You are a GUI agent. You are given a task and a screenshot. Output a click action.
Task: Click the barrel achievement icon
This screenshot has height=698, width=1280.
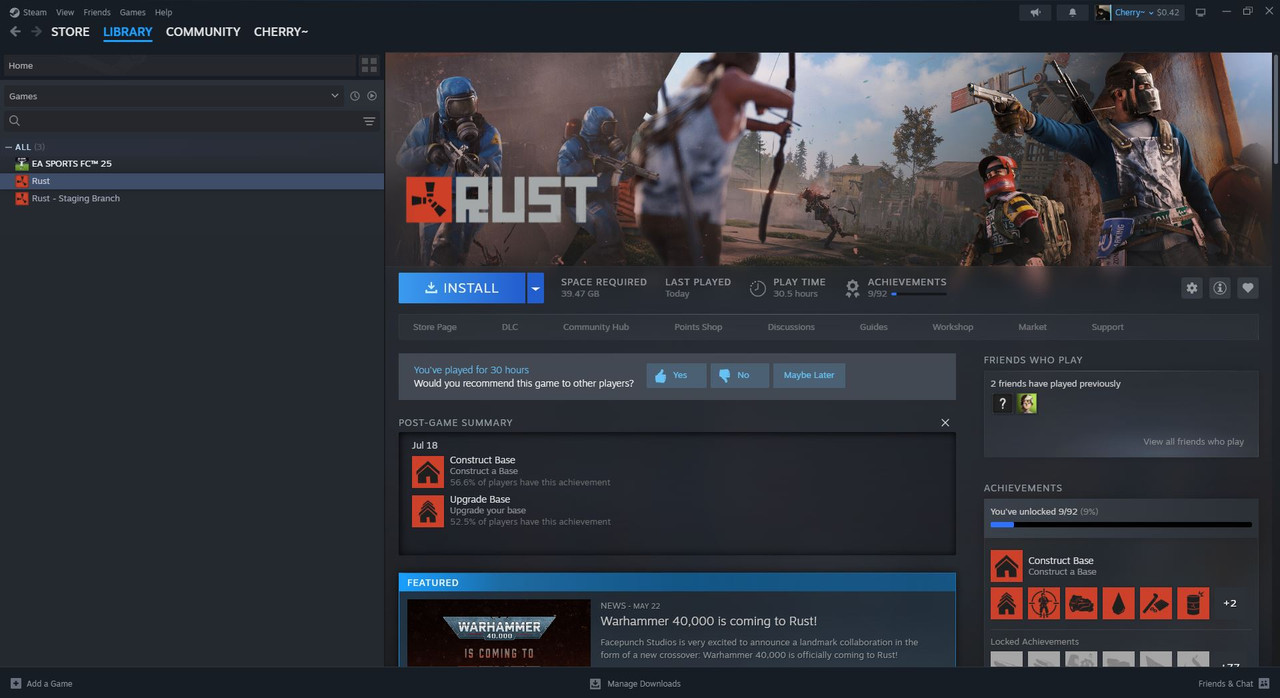[x=1193, y=603]
